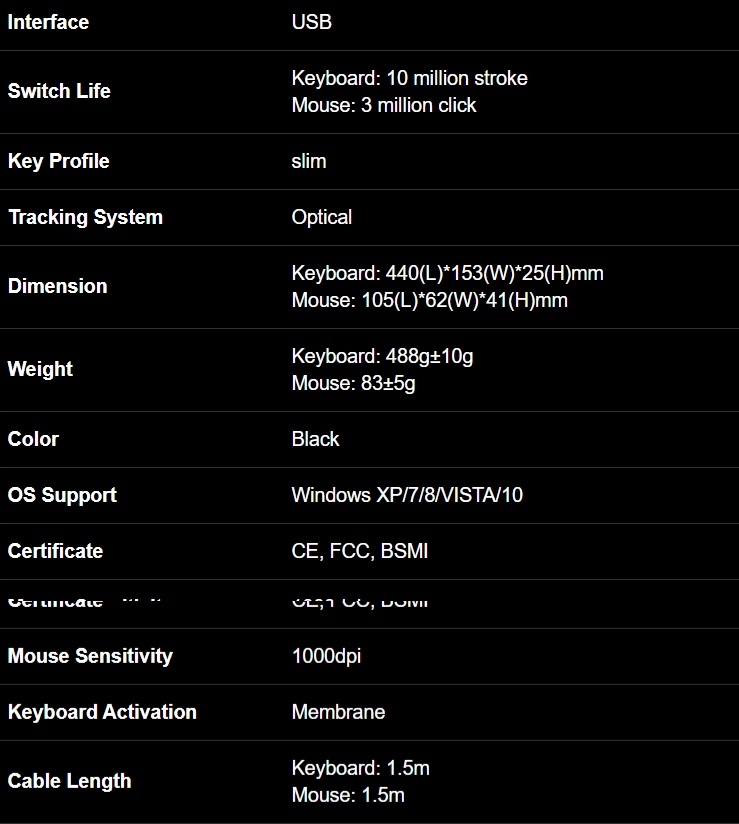Click the Black color value
739x824 pixels.
(315, 439)
